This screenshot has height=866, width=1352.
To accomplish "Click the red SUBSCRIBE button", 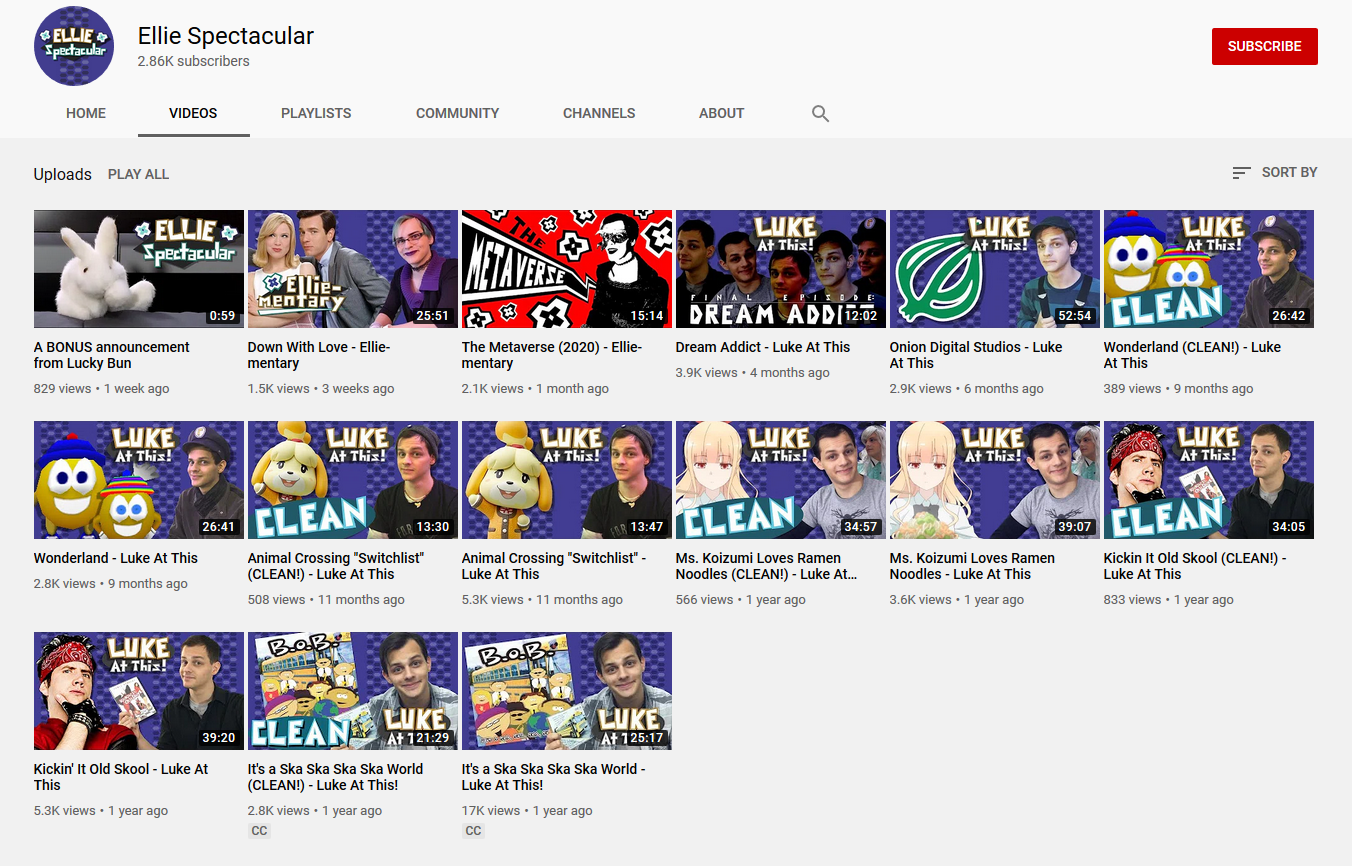I will pos(1264,46).
